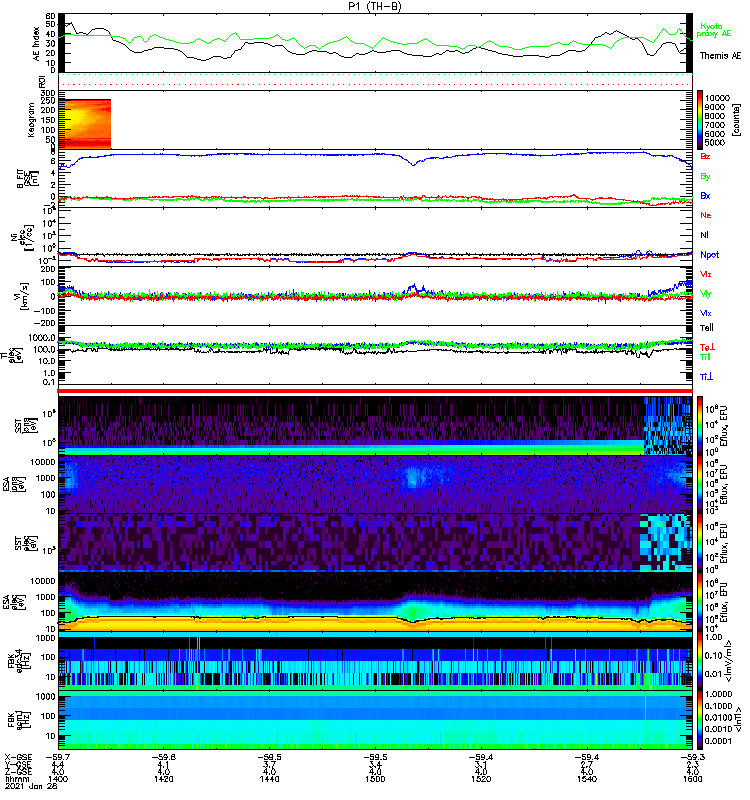Pick the green Viy legend entry
This screenshot has width=750, height=800.
[706, 294]
